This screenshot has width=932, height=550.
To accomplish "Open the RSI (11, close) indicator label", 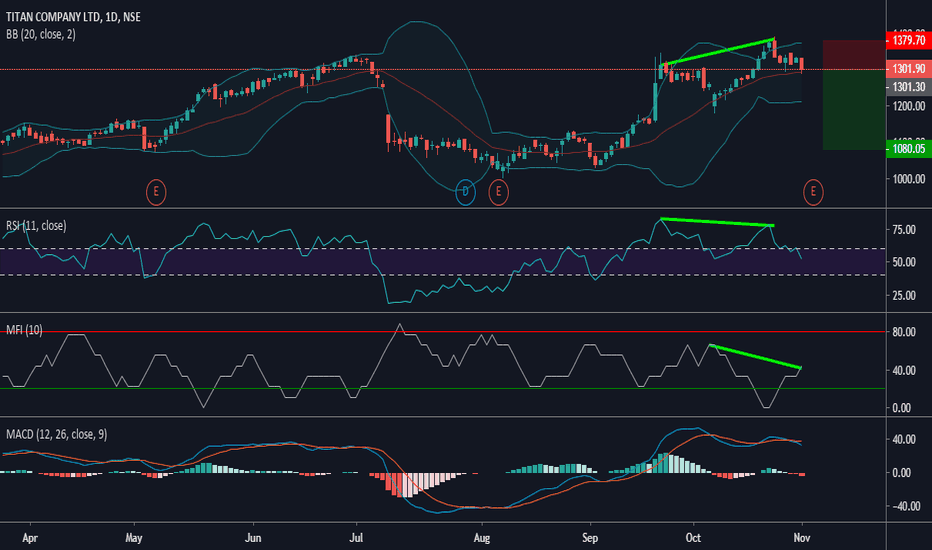I will tap(36, 225).
